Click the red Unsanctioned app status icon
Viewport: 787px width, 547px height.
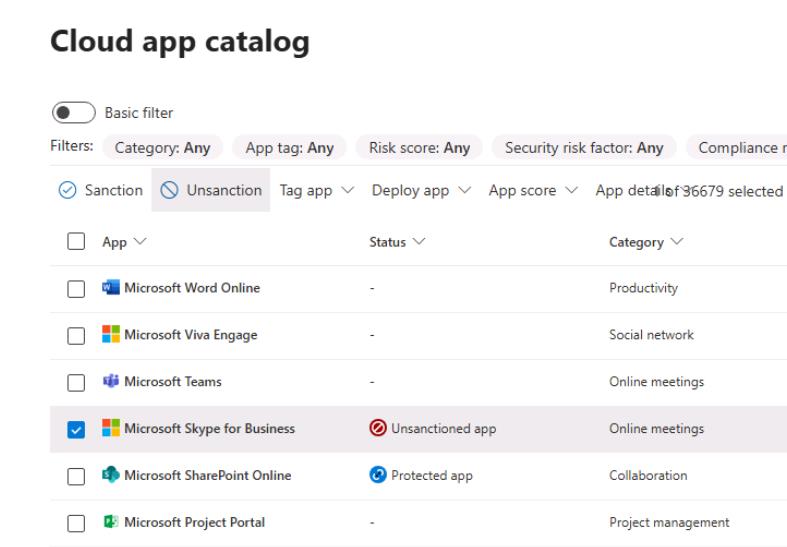click(377, 429)
